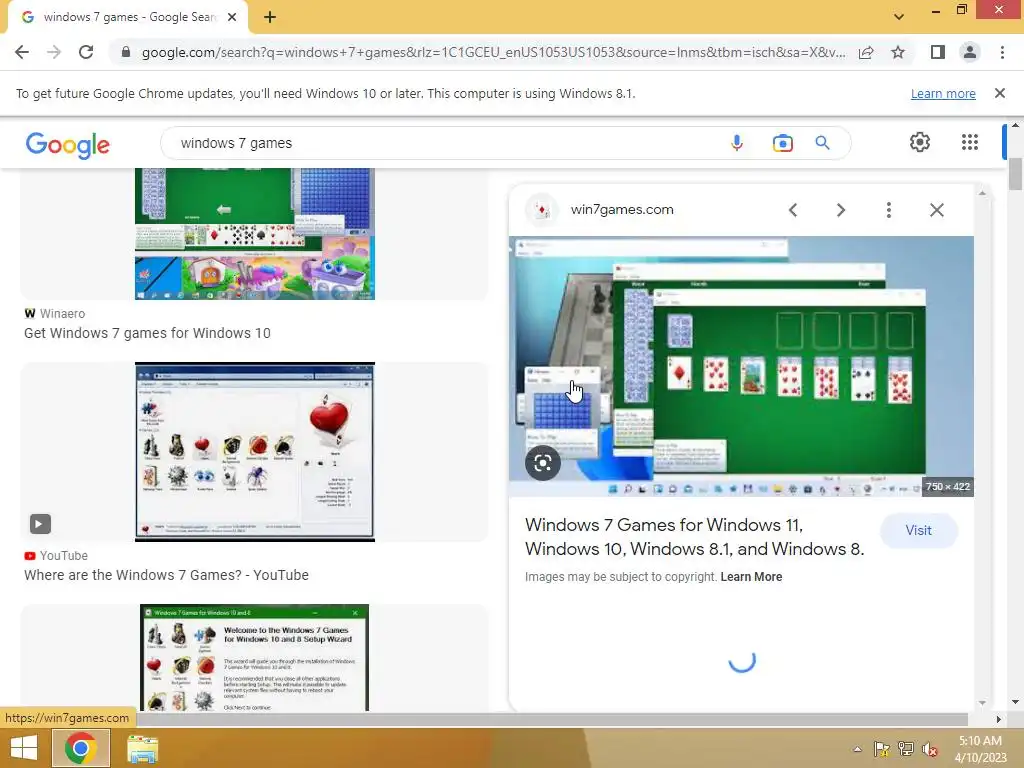Click the page vertical scrollbar thumb
The image size is (1024, 768).
pyautogui.click(x=1015, y=173)
